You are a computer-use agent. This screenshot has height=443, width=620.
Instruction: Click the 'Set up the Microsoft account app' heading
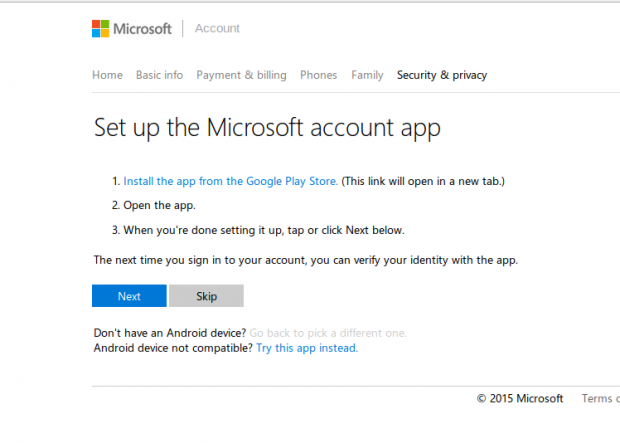point(266,128)
